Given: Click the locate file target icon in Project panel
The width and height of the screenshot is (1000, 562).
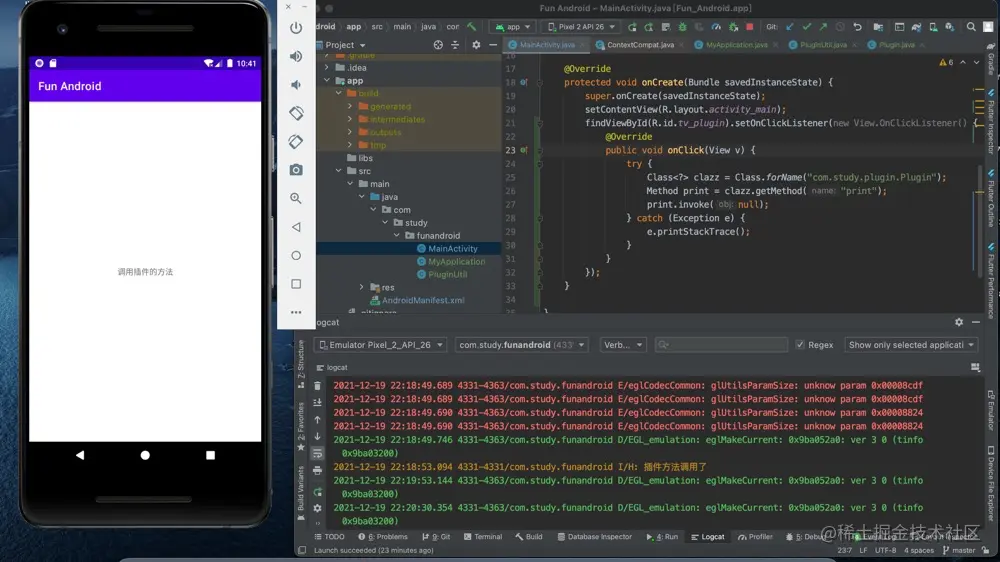Looking at the screenshot, I should (438, 45).
